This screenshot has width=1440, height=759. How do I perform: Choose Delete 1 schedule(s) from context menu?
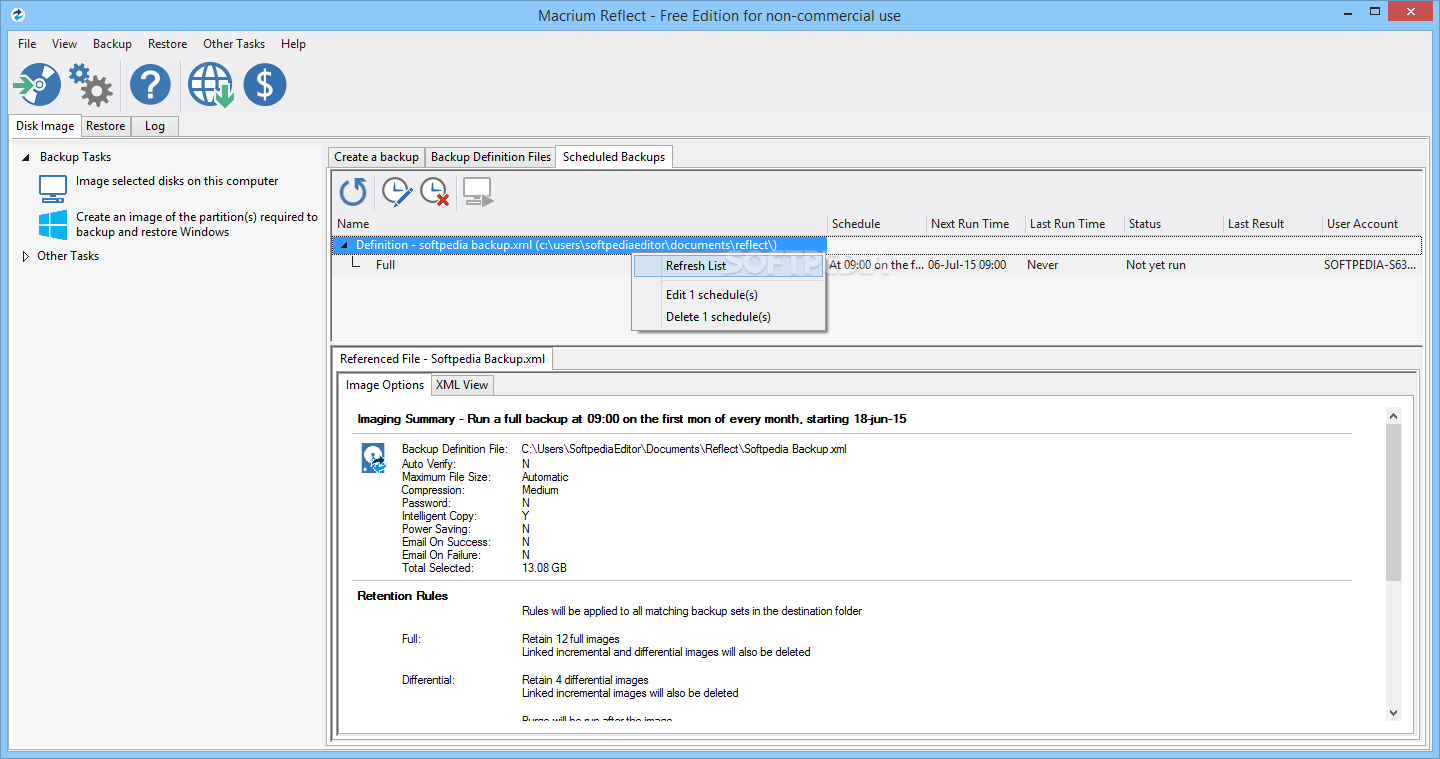point(728,317)
